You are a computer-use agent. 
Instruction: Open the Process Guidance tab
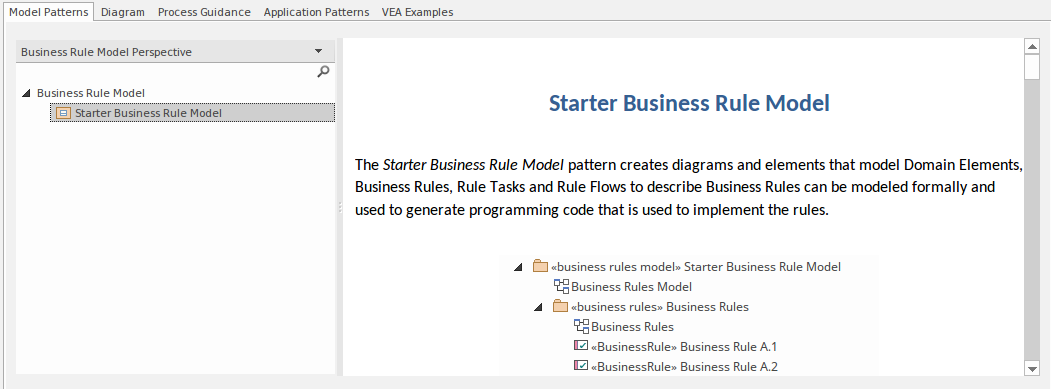(204, 12)
